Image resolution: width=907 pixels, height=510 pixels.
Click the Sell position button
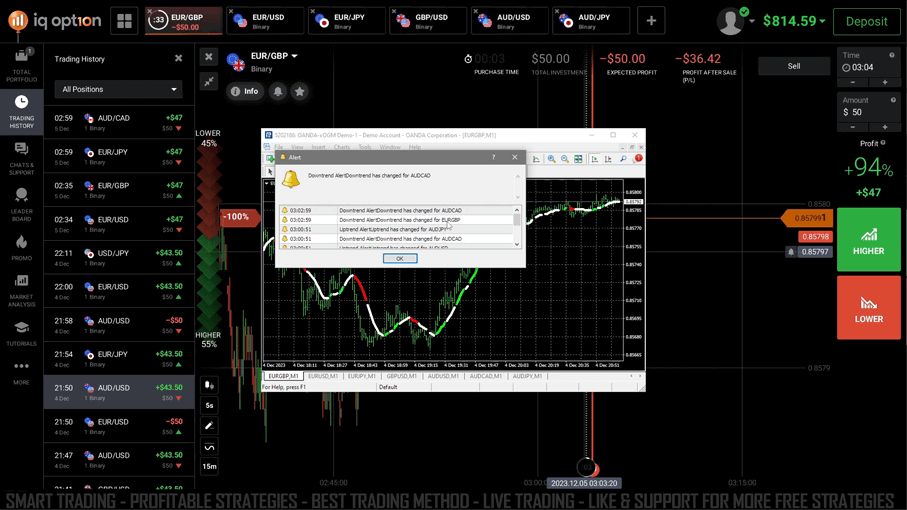click(x=794, y=66)
